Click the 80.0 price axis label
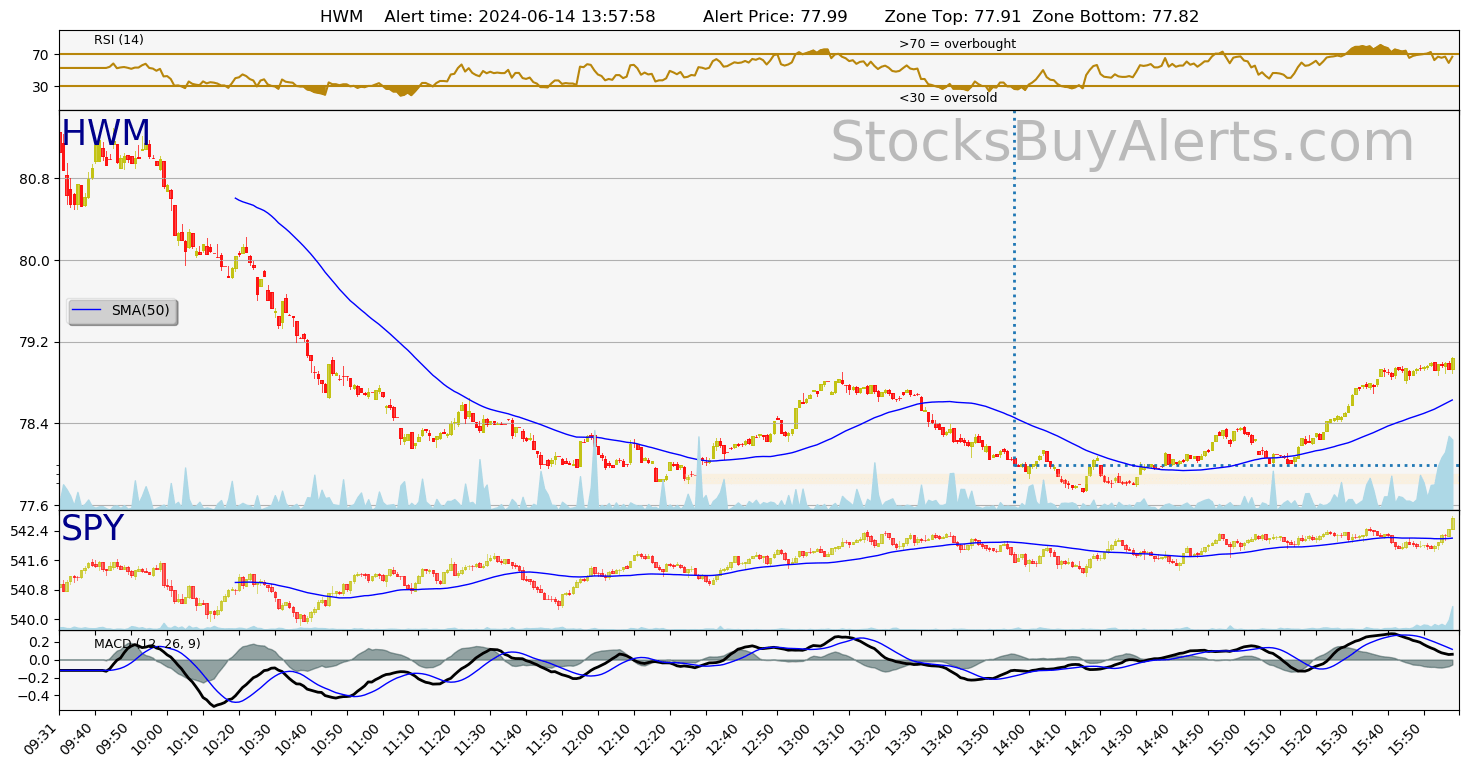Image resolution: width=1474 pixels, height=768 pixels. [32, 261]
